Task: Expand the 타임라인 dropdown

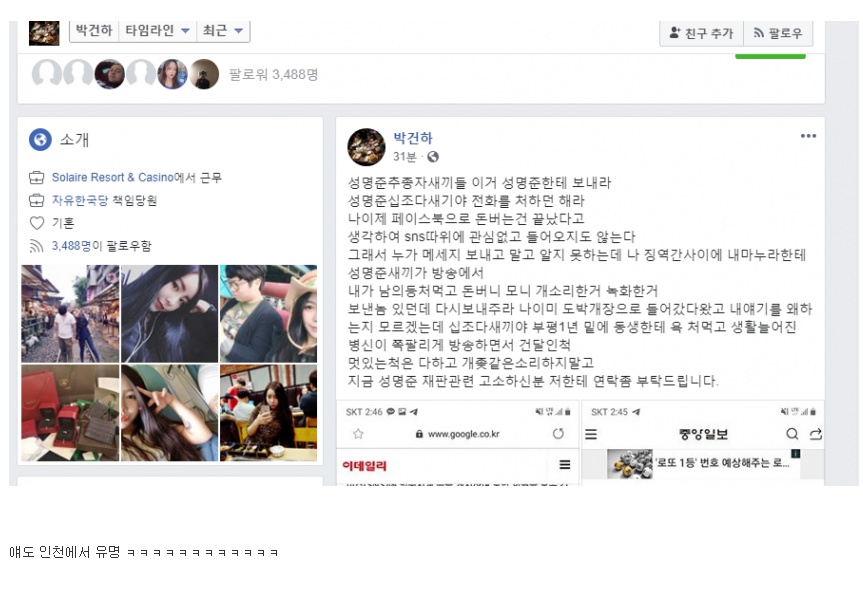Action: [x=157, y=30]
